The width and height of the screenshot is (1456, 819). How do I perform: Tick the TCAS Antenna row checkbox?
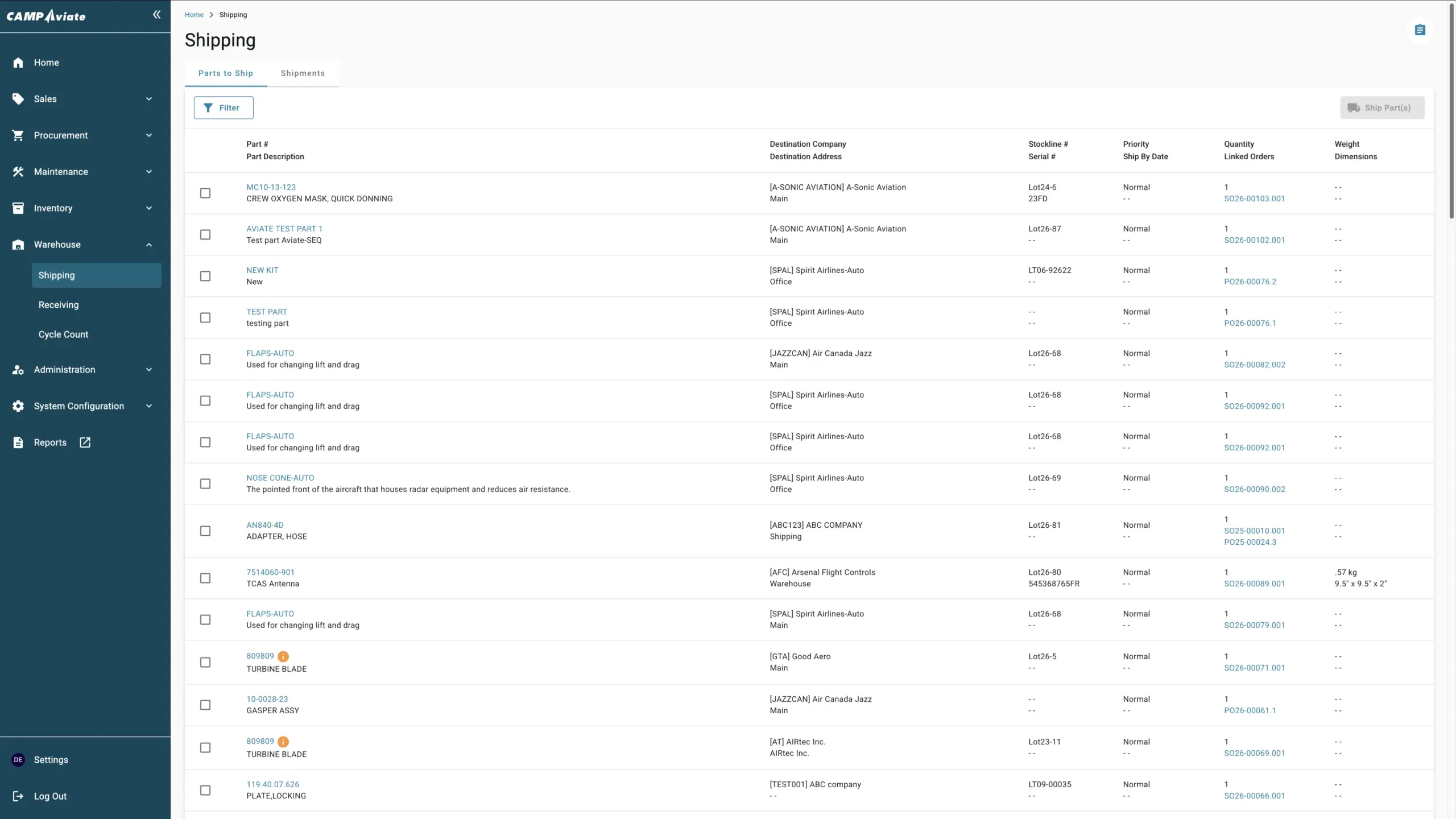[205, 578]
